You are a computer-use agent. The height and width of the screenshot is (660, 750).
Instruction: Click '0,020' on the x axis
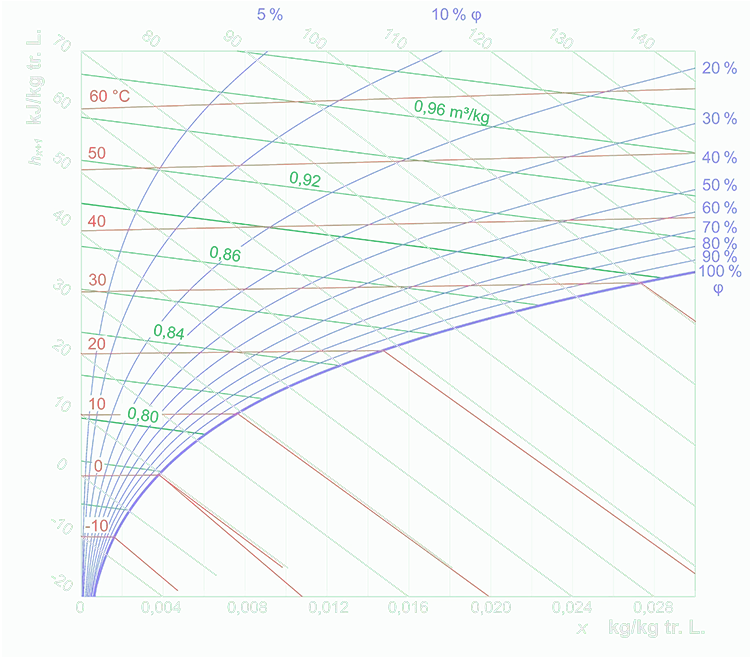[491, 607]
